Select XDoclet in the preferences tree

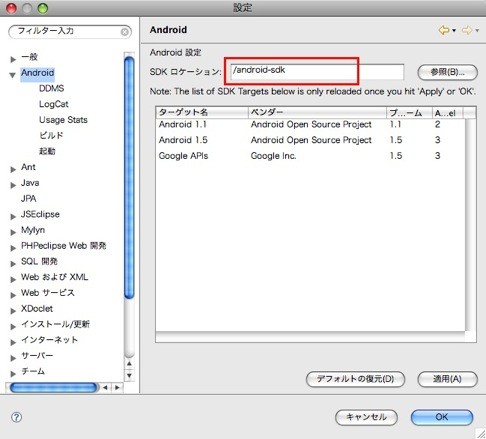point(37,308)
